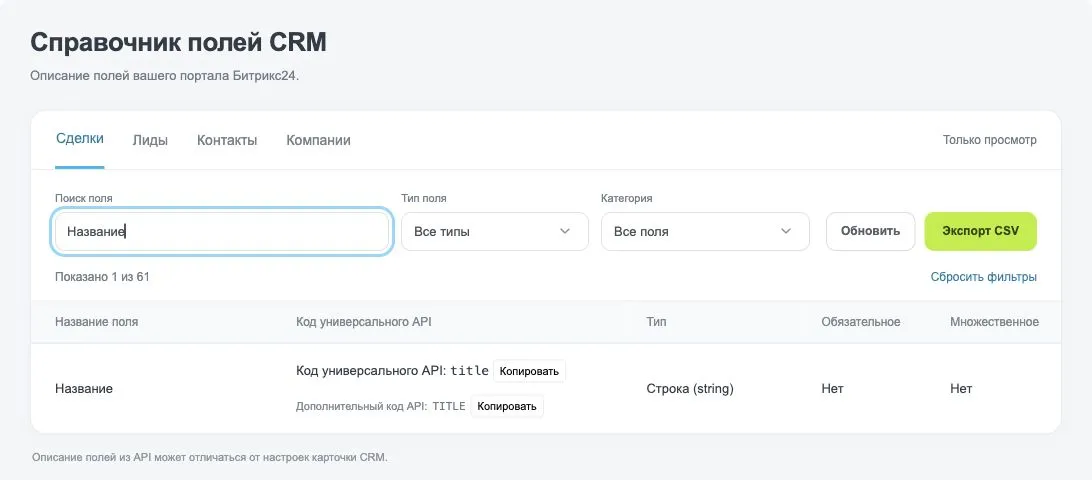This screenshot has width=1092, height=480.
Task: Click the Сбросить фильтры link
Action: coord(983,277)
